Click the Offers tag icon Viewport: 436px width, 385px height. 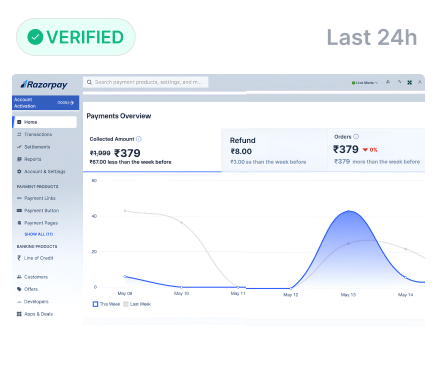coord(19,289)
